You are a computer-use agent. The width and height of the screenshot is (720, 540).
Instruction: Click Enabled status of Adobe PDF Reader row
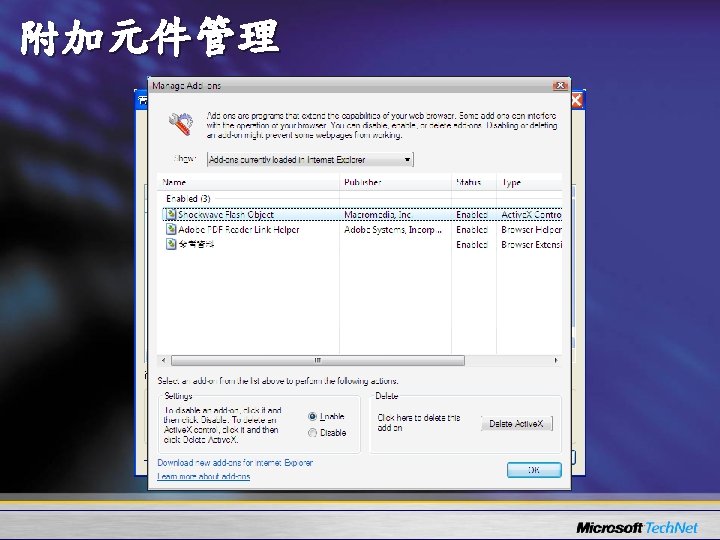472,229
